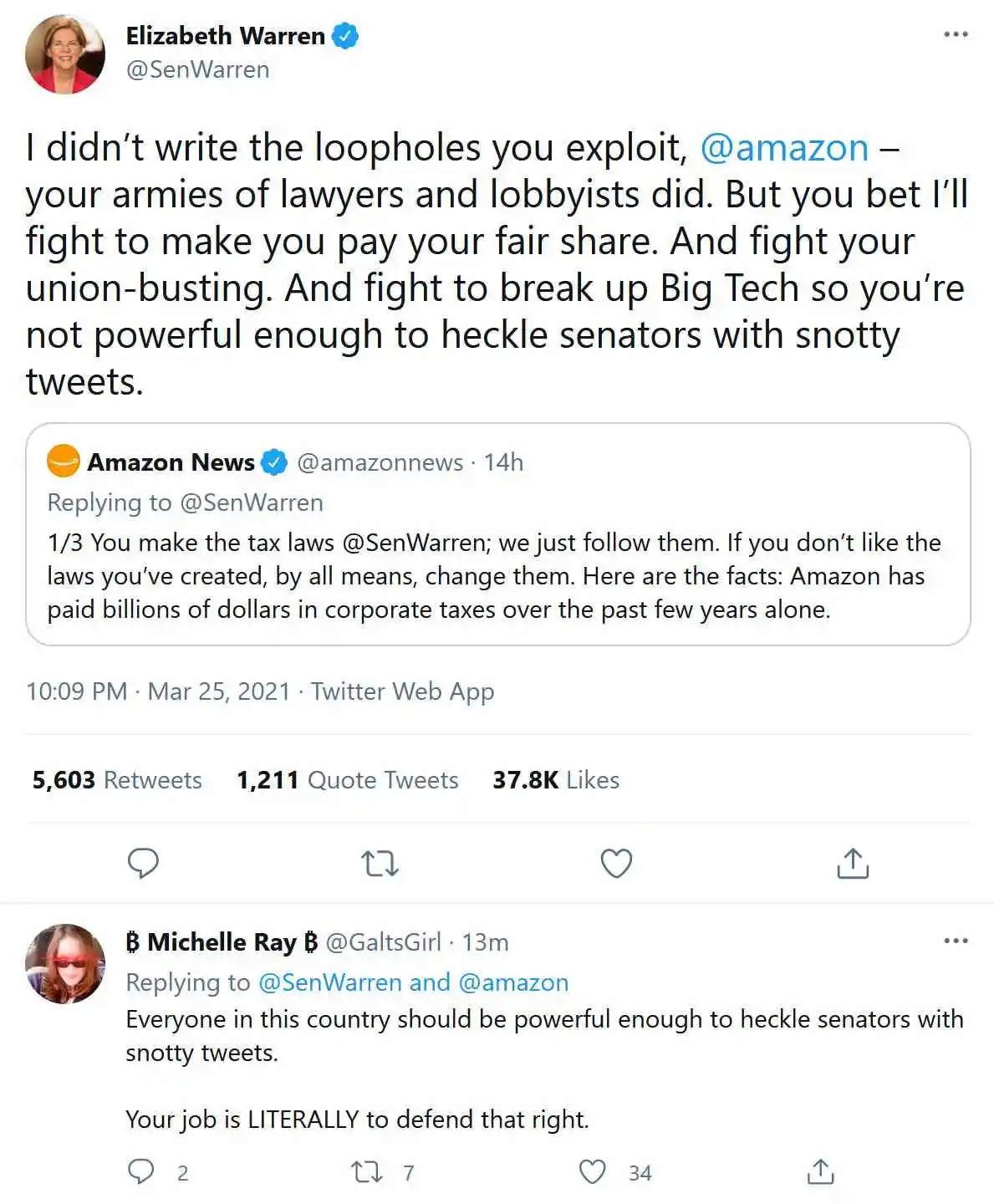
Task: View the 1,211 Quote Tweets
Action: point(347,780)
